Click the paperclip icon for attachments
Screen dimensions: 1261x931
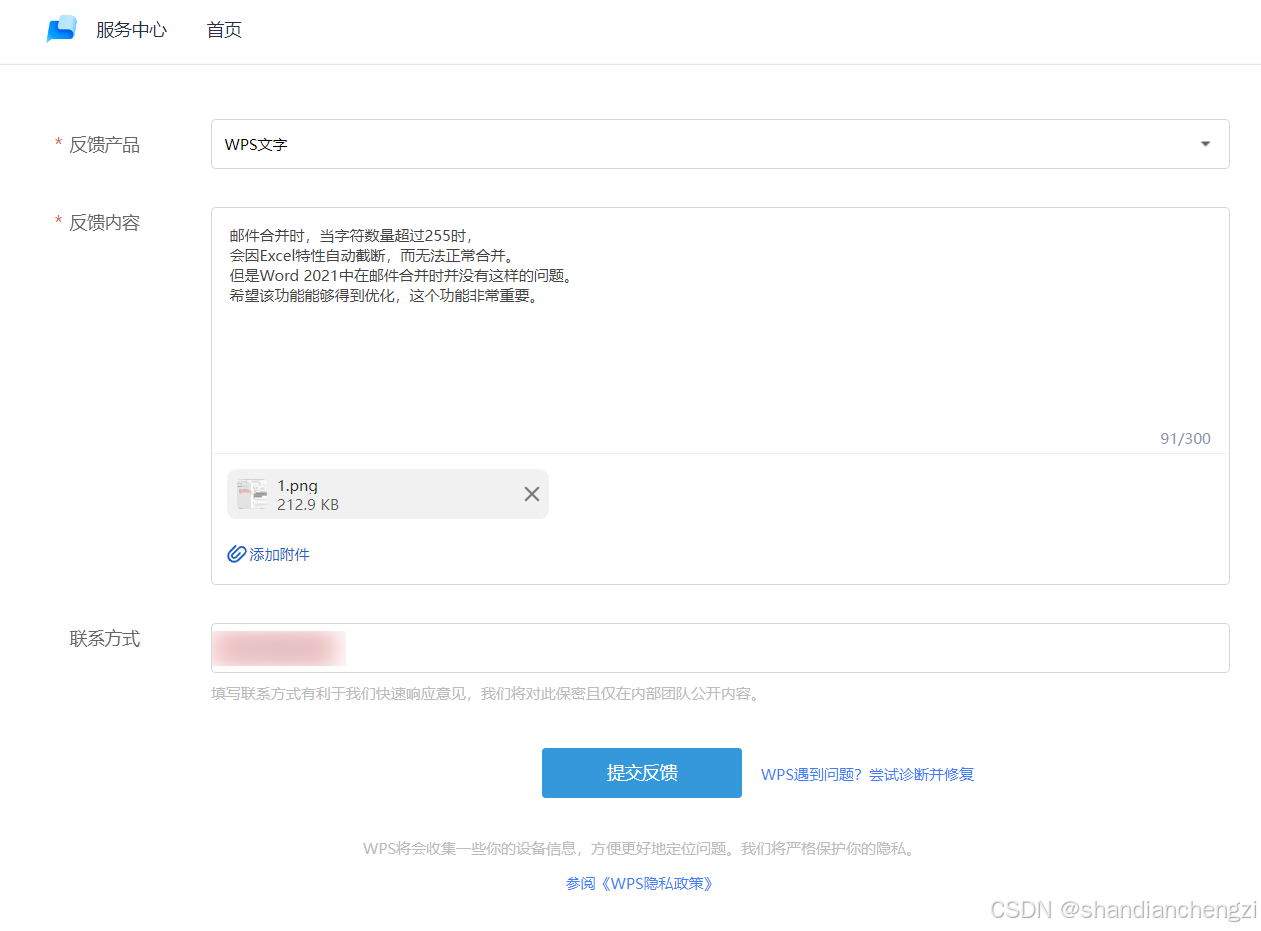(x=237, y=554)
